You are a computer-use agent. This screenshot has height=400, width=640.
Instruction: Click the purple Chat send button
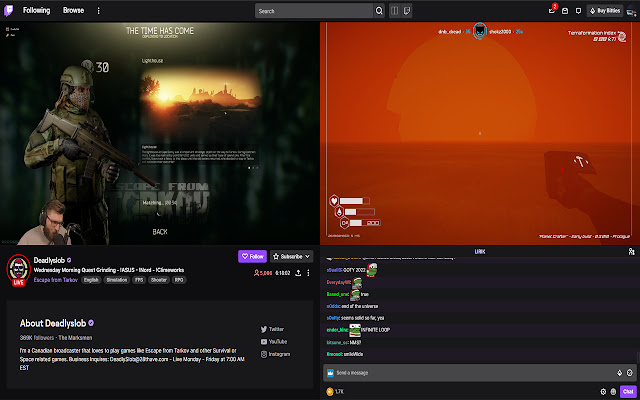tap(628, 392)
